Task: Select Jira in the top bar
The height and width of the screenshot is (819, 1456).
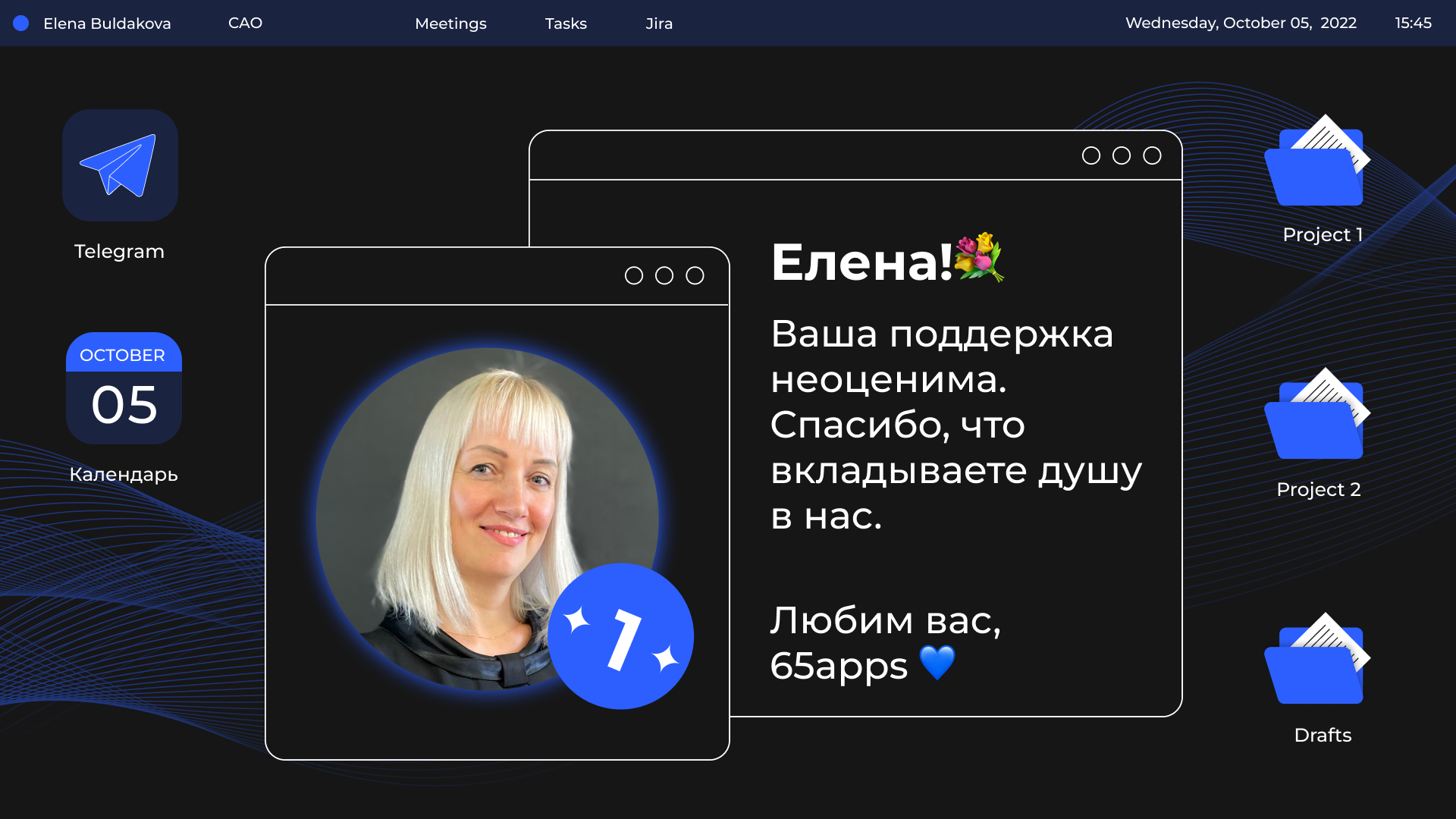Action: coord(659,24)
